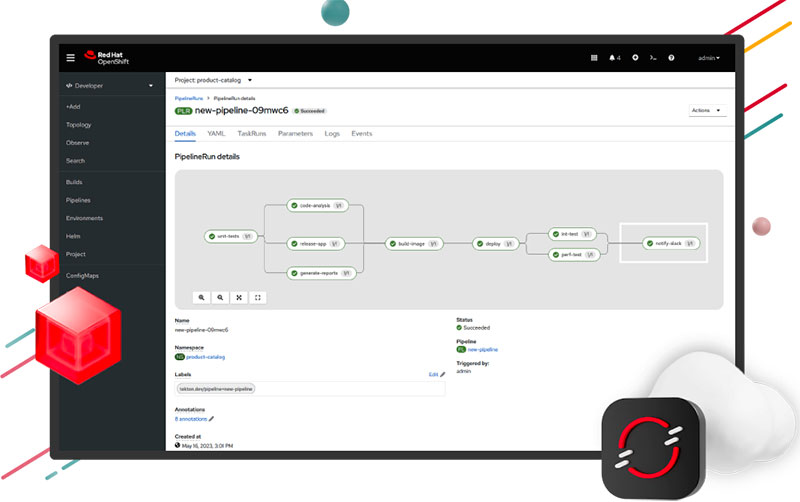Screen dimensions: 800x502
Task: Click the 'May 16, 2023, 3:01 PM' timestamp
Action: (x=207, y=446)
